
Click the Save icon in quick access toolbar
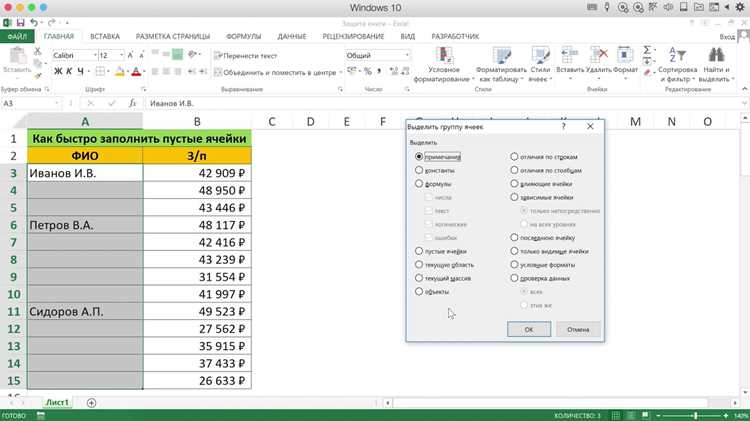point(20,22)
